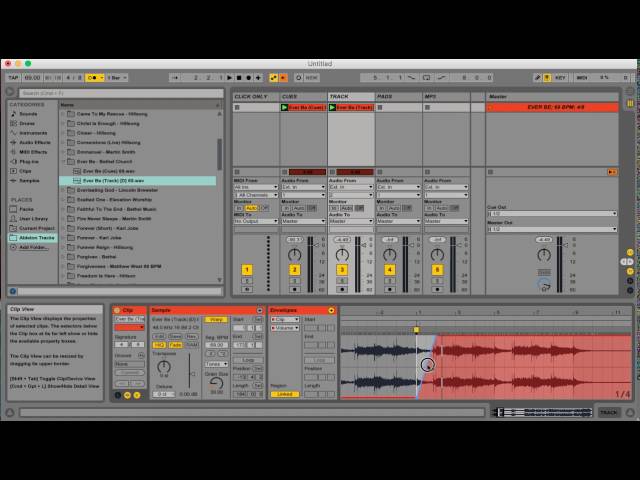Launch the Ever Be (Cues) clip

tap(284, 107)
